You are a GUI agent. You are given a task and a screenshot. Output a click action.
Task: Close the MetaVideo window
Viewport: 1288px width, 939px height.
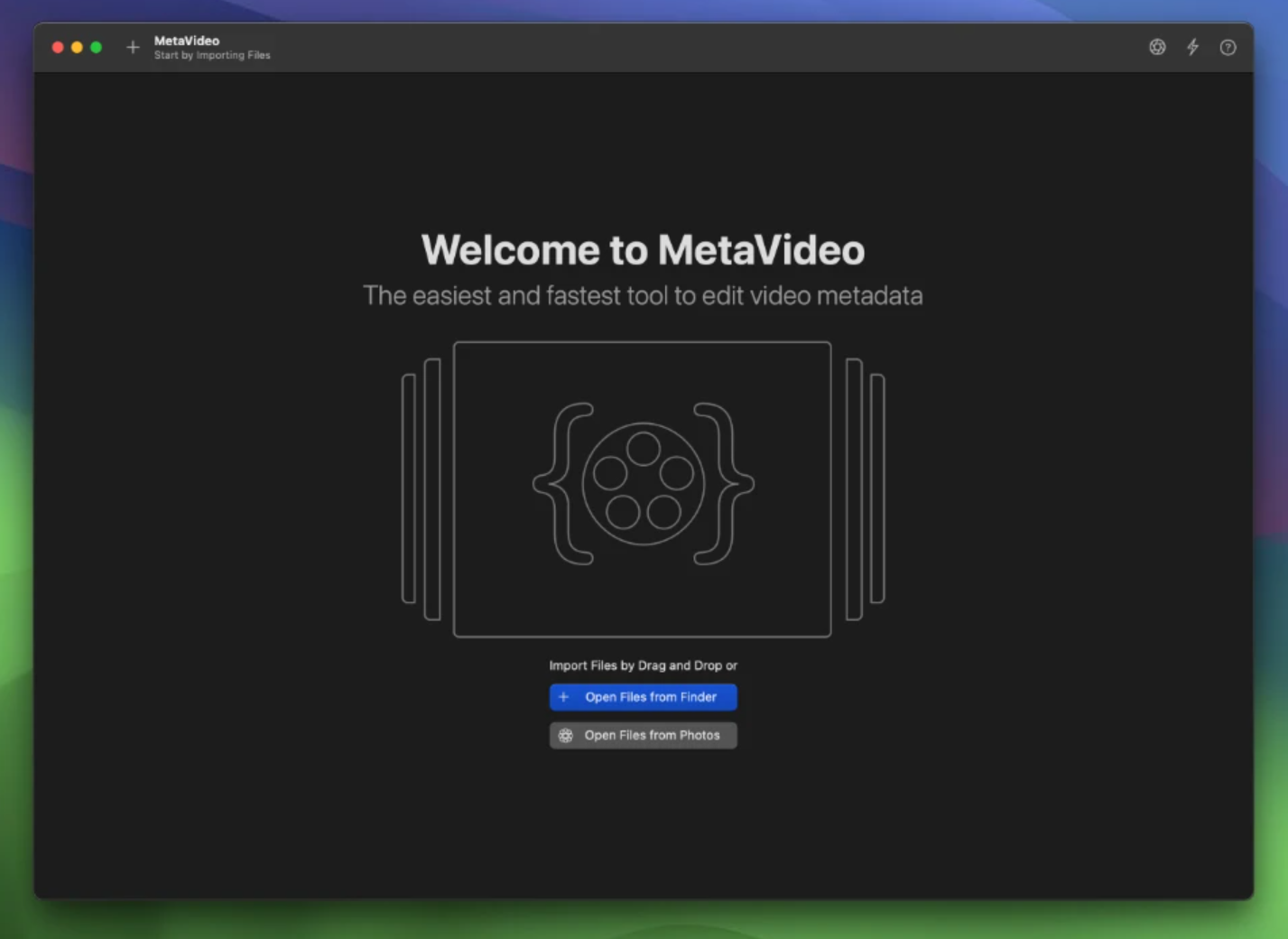pos(58,47)
